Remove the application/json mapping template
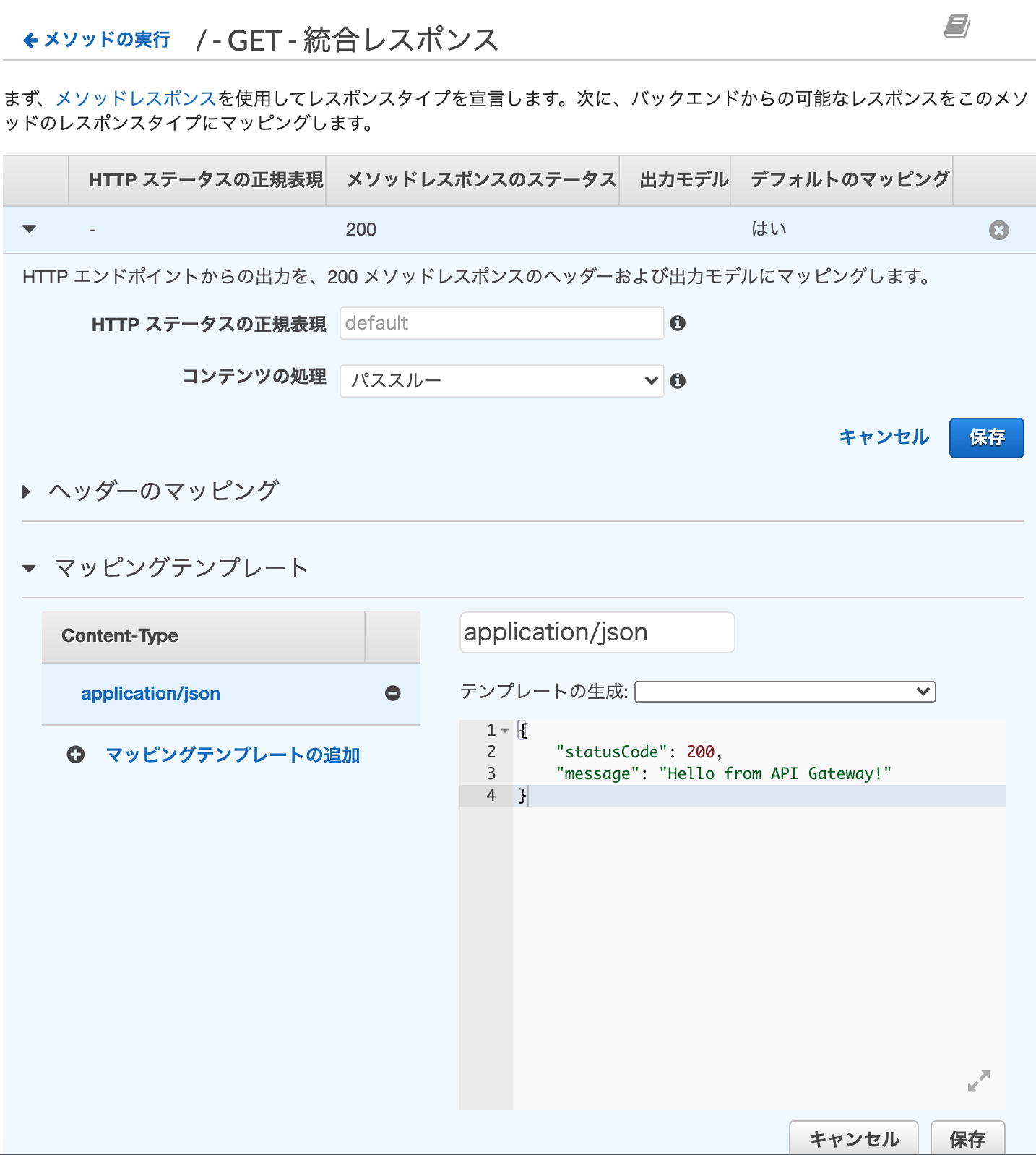 pyautogui.click(x=393, y=693)
